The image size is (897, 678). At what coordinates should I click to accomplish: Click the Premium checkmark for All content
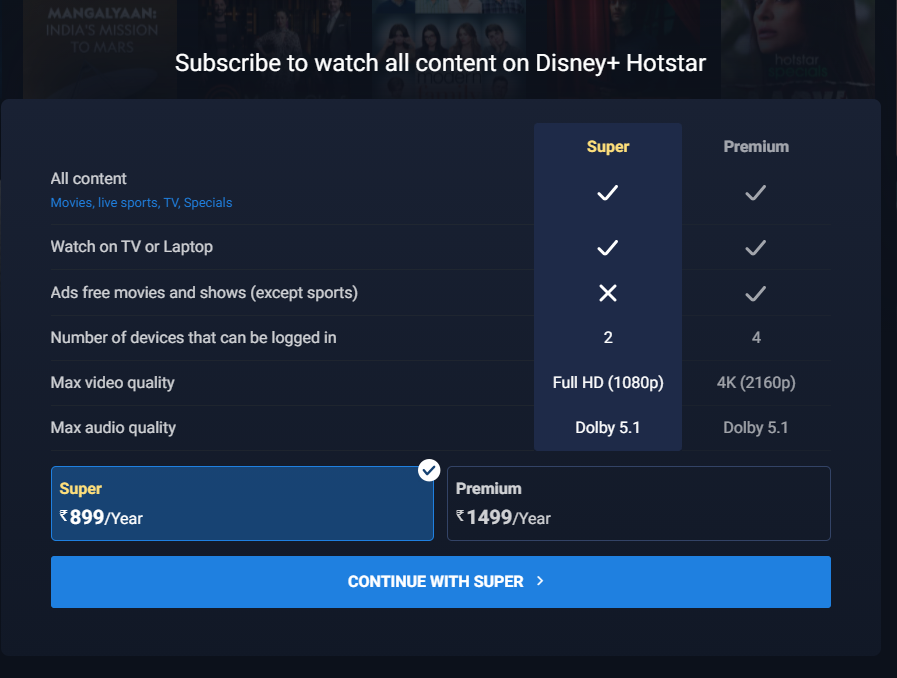click(756, 193)
